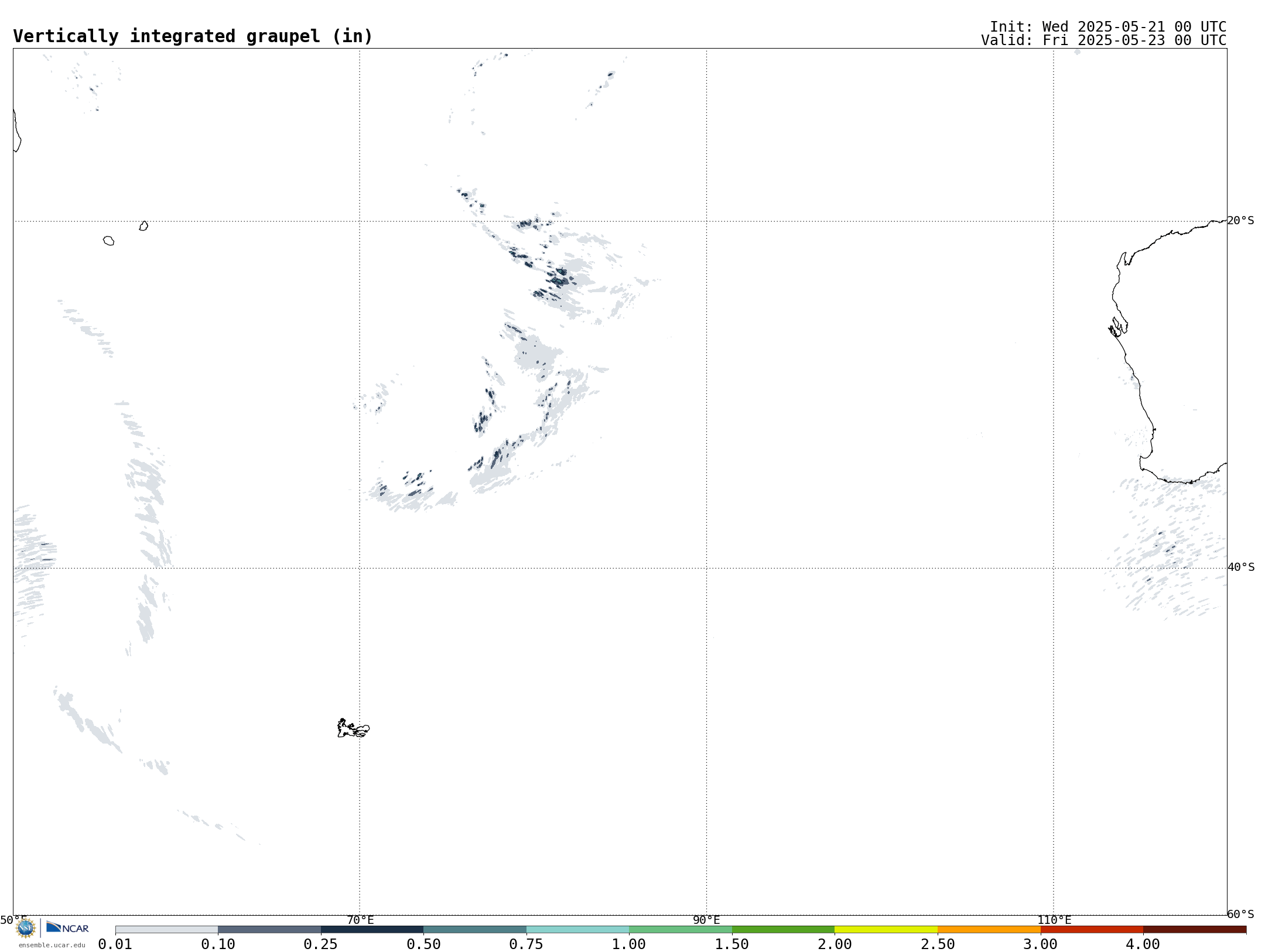
Task: Click the ensemble.ucar.edu text
Action: click(52, 945)
